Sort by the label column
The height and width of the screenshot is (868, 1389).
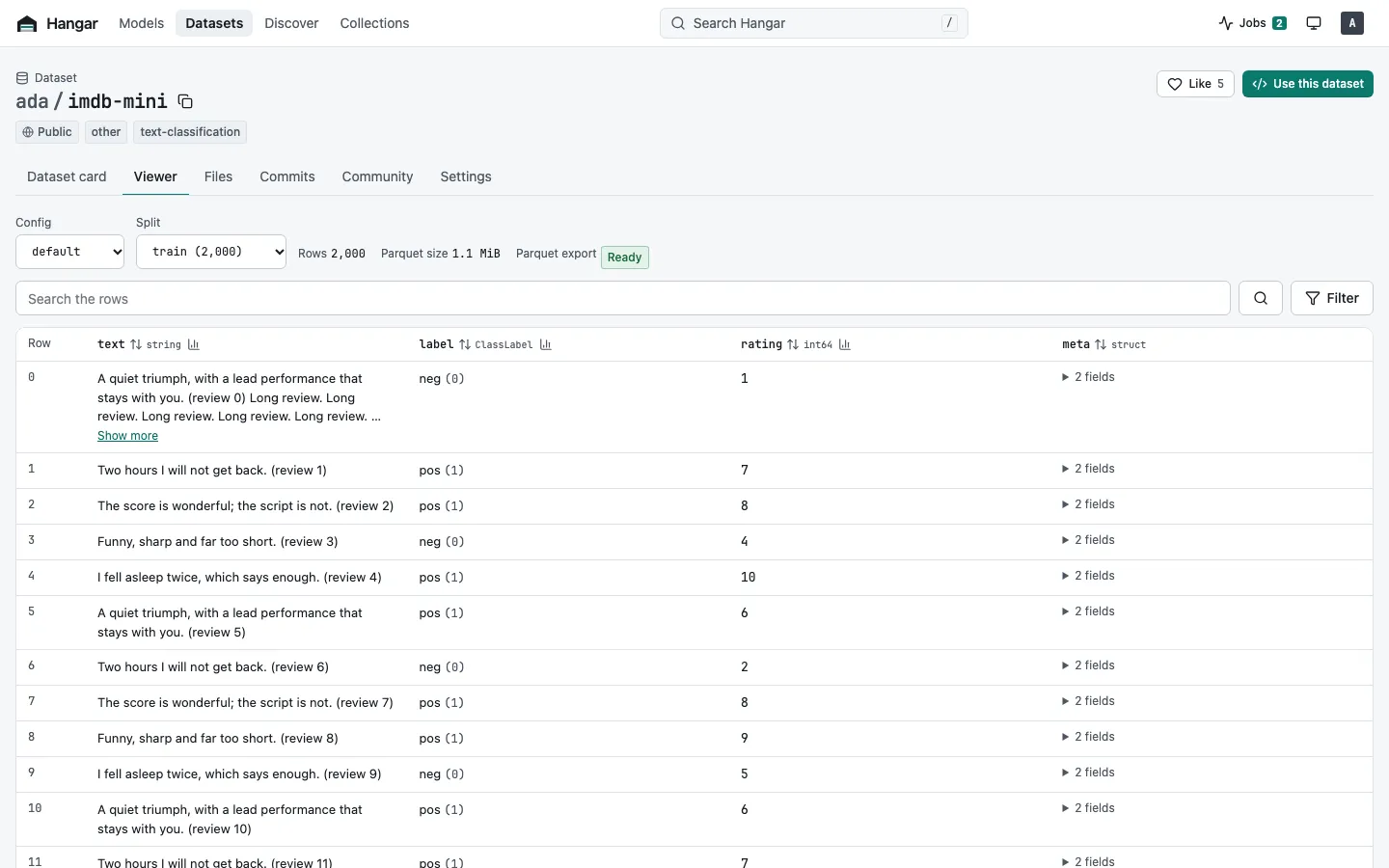pos(465,344)
